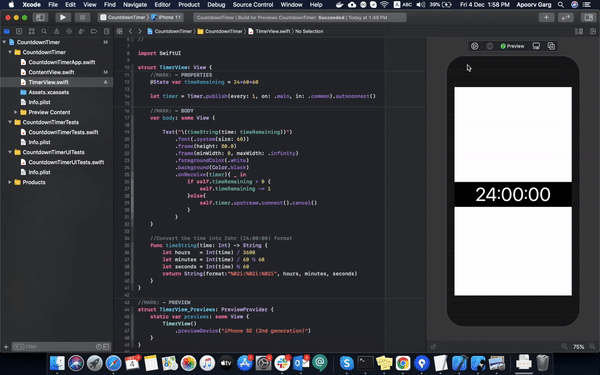Viewport: 600px width, 375px height.
Task: Open Finder from the Dock
Action: (57, 363)
